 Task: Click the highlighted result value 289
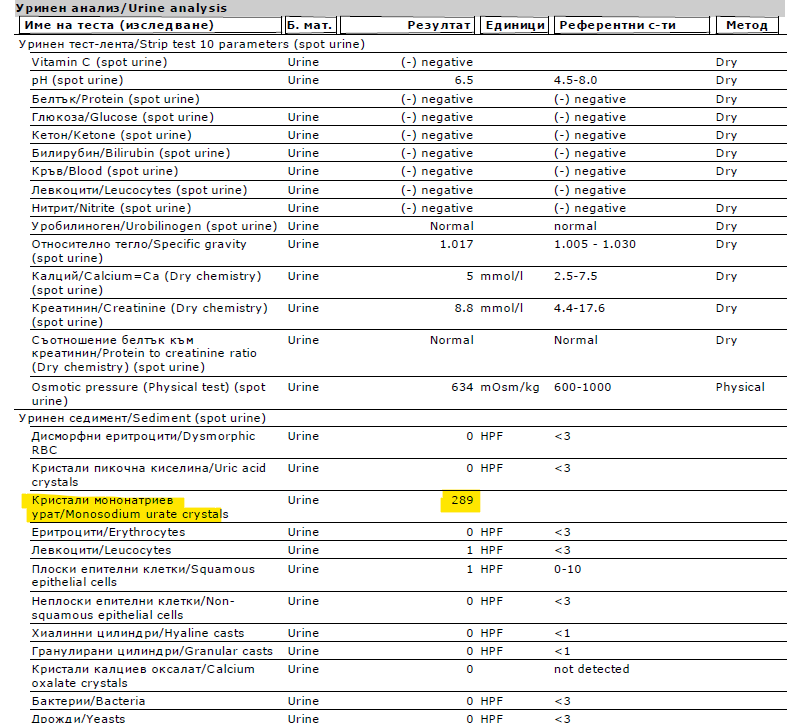pos(460,500)
